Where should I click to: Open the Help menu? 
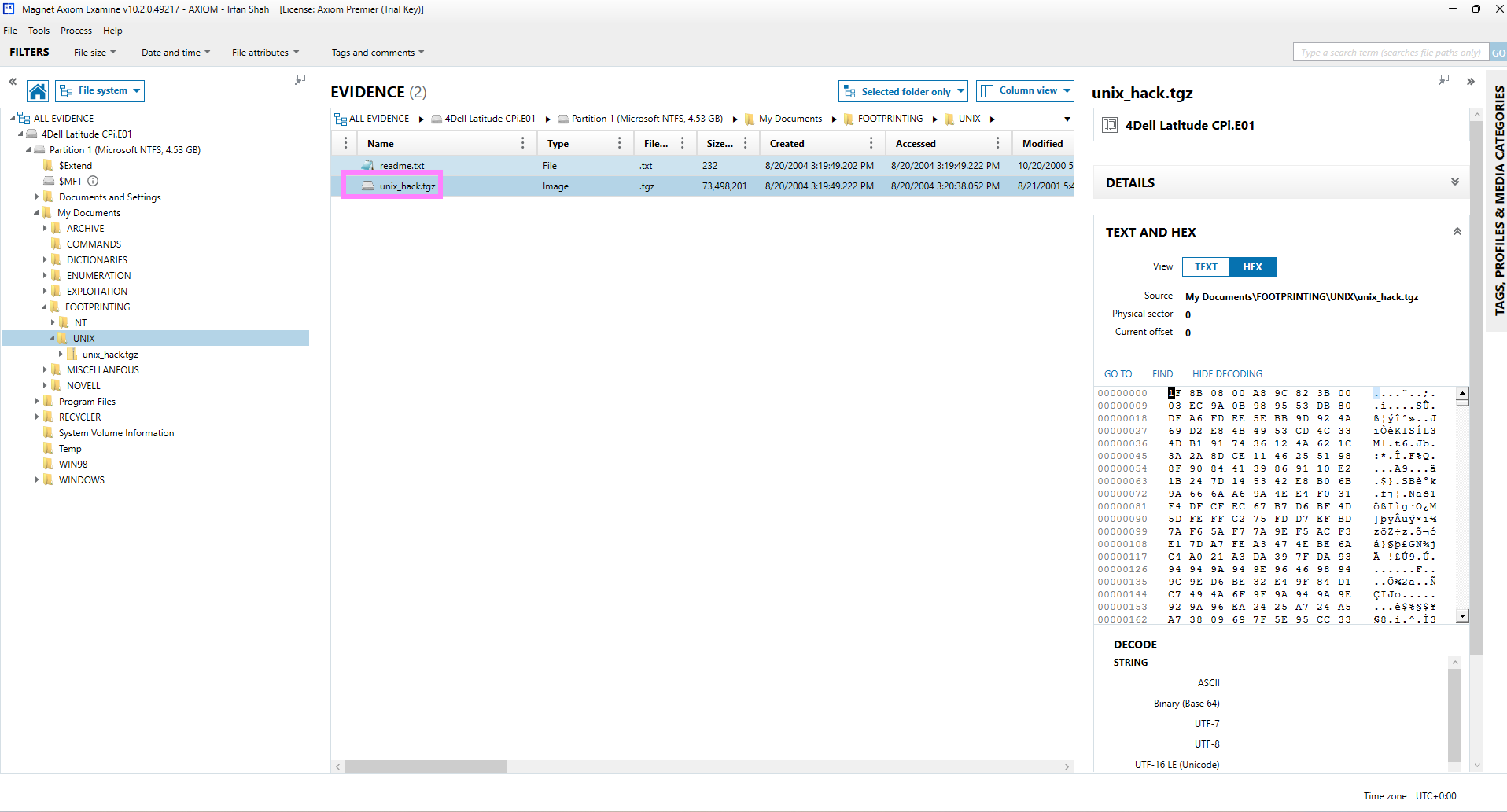pyautogui.click(x=112, y=31)
